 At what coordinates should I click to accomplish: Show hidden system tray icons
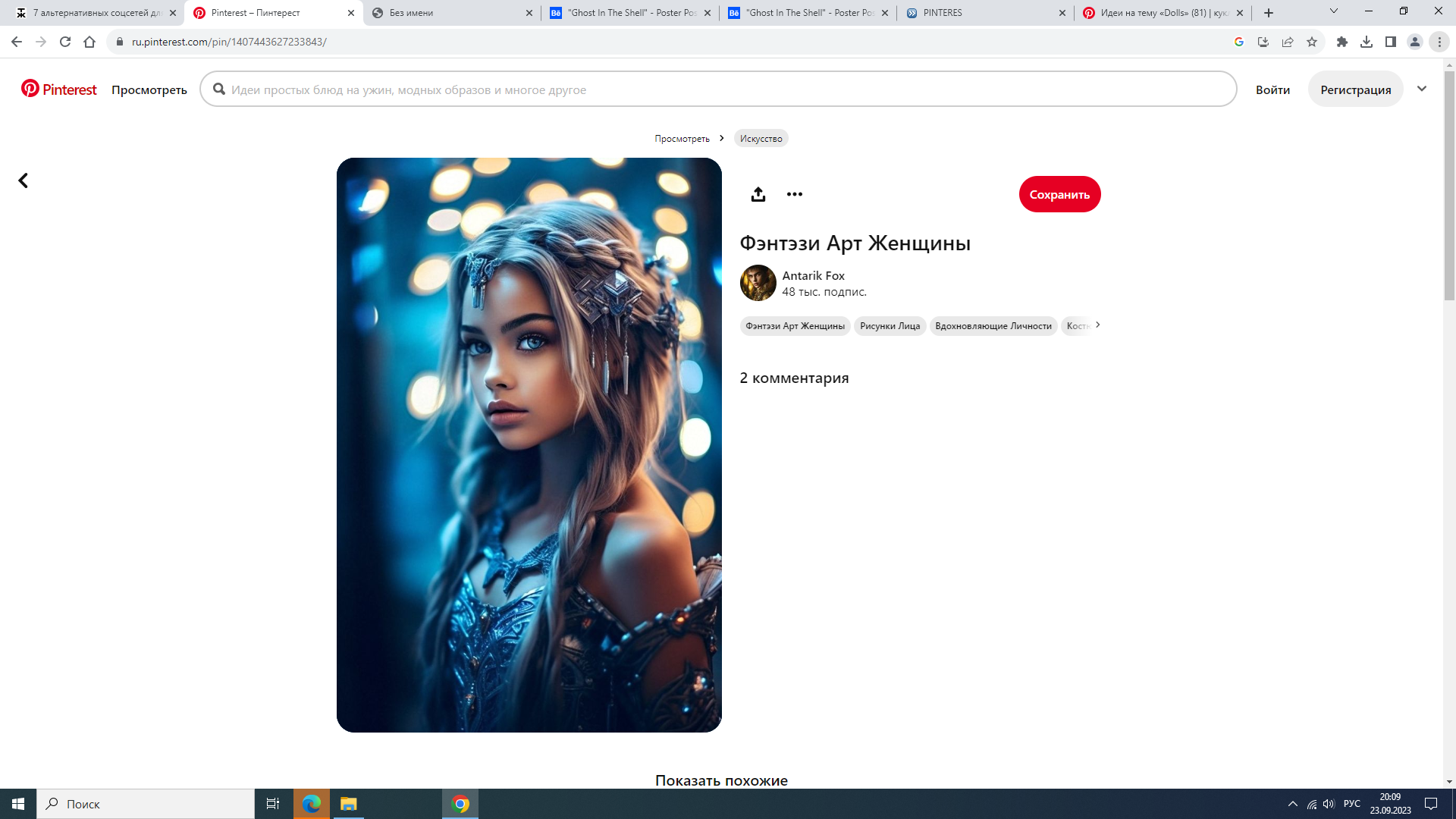pos(1292,804)
